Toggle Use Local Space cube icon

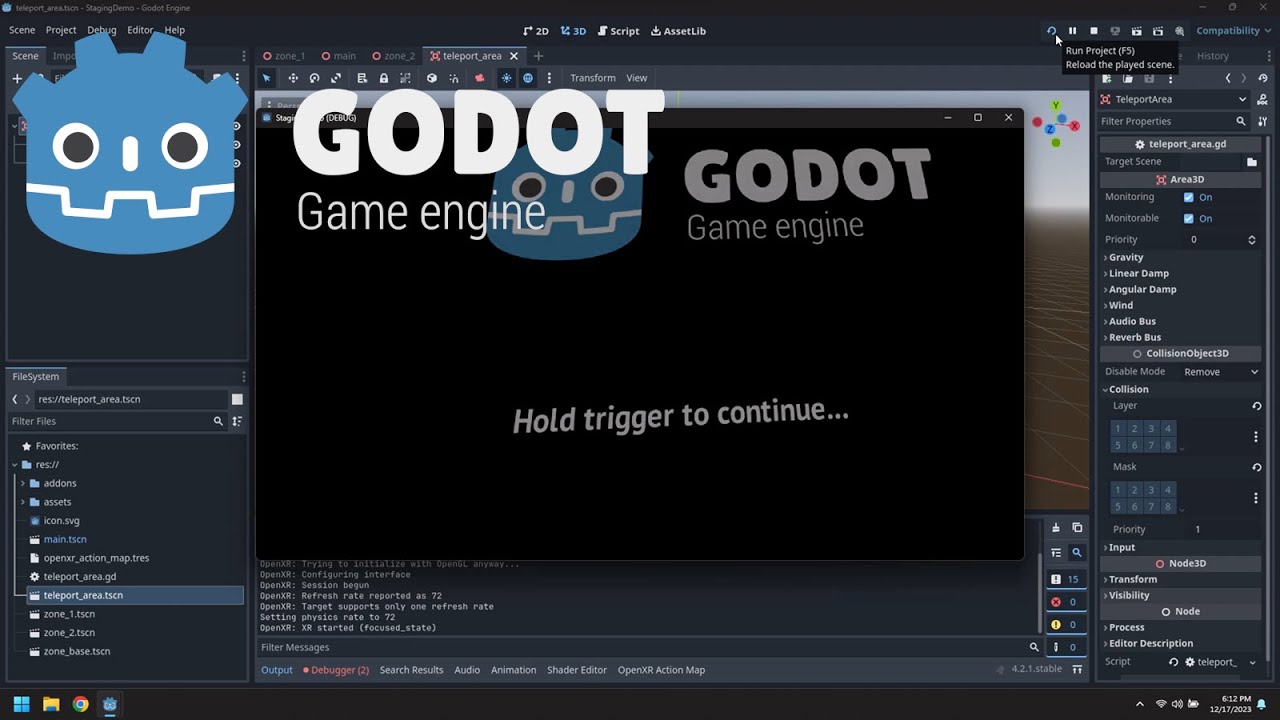432,78
